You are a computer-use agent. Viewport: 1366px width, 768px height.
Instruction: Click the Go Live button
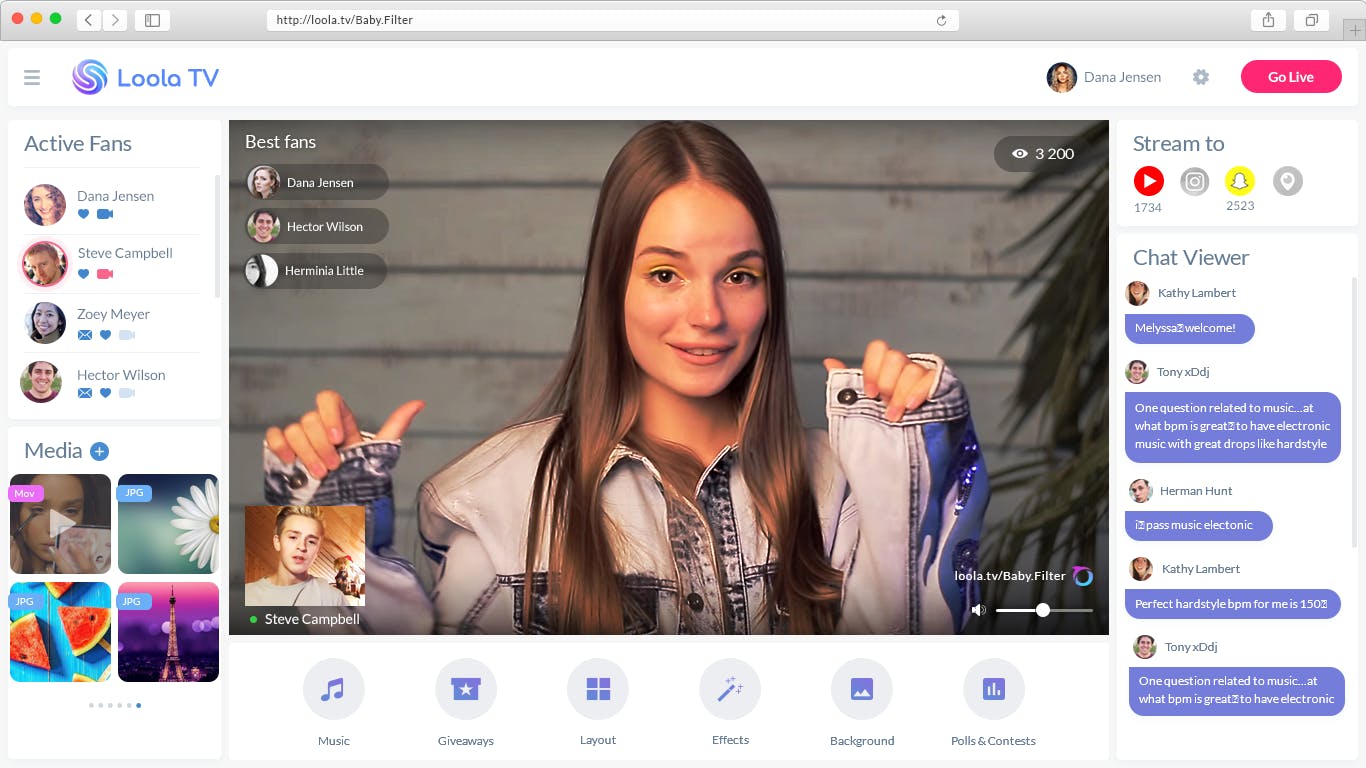pos(1291,77)
